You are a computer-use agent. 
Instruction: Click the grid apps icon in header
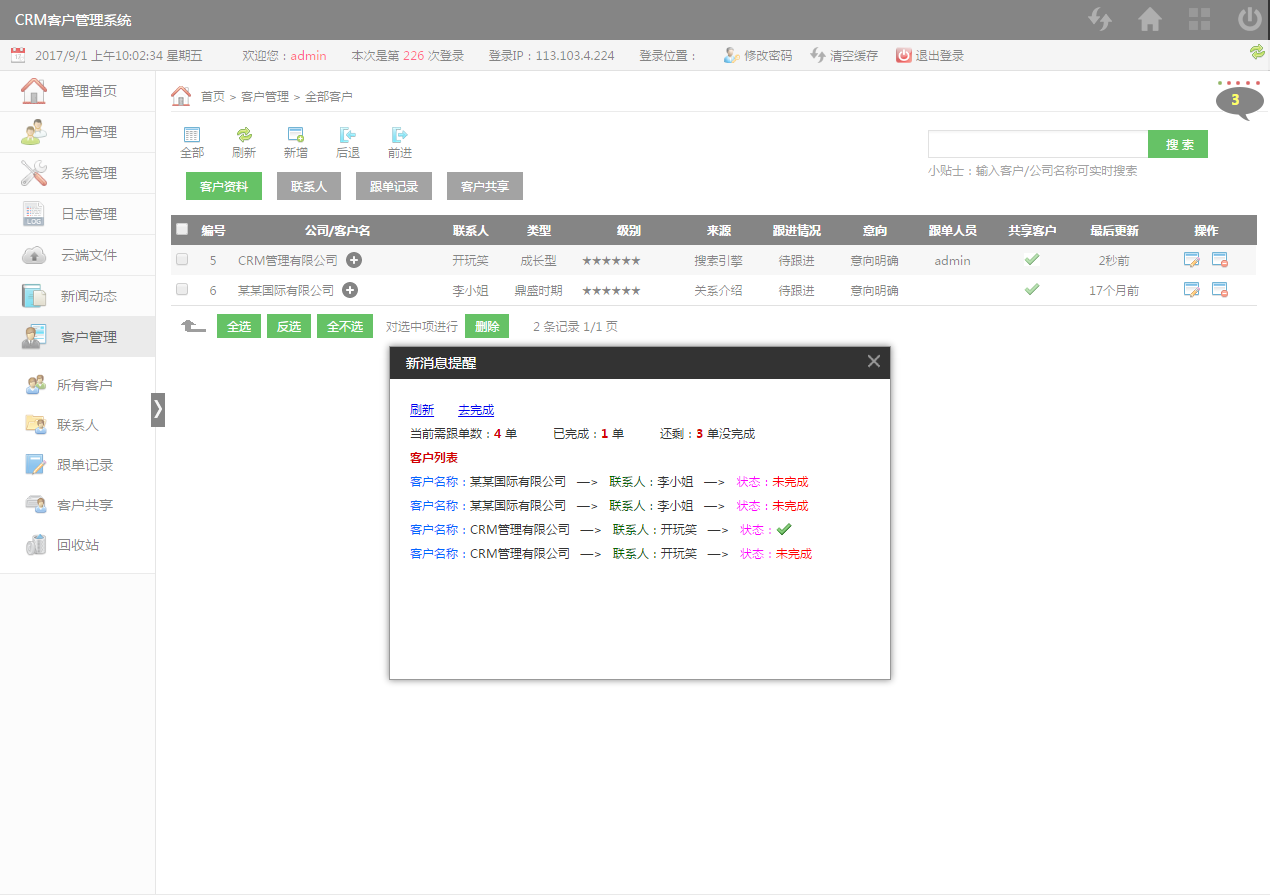1199,20
